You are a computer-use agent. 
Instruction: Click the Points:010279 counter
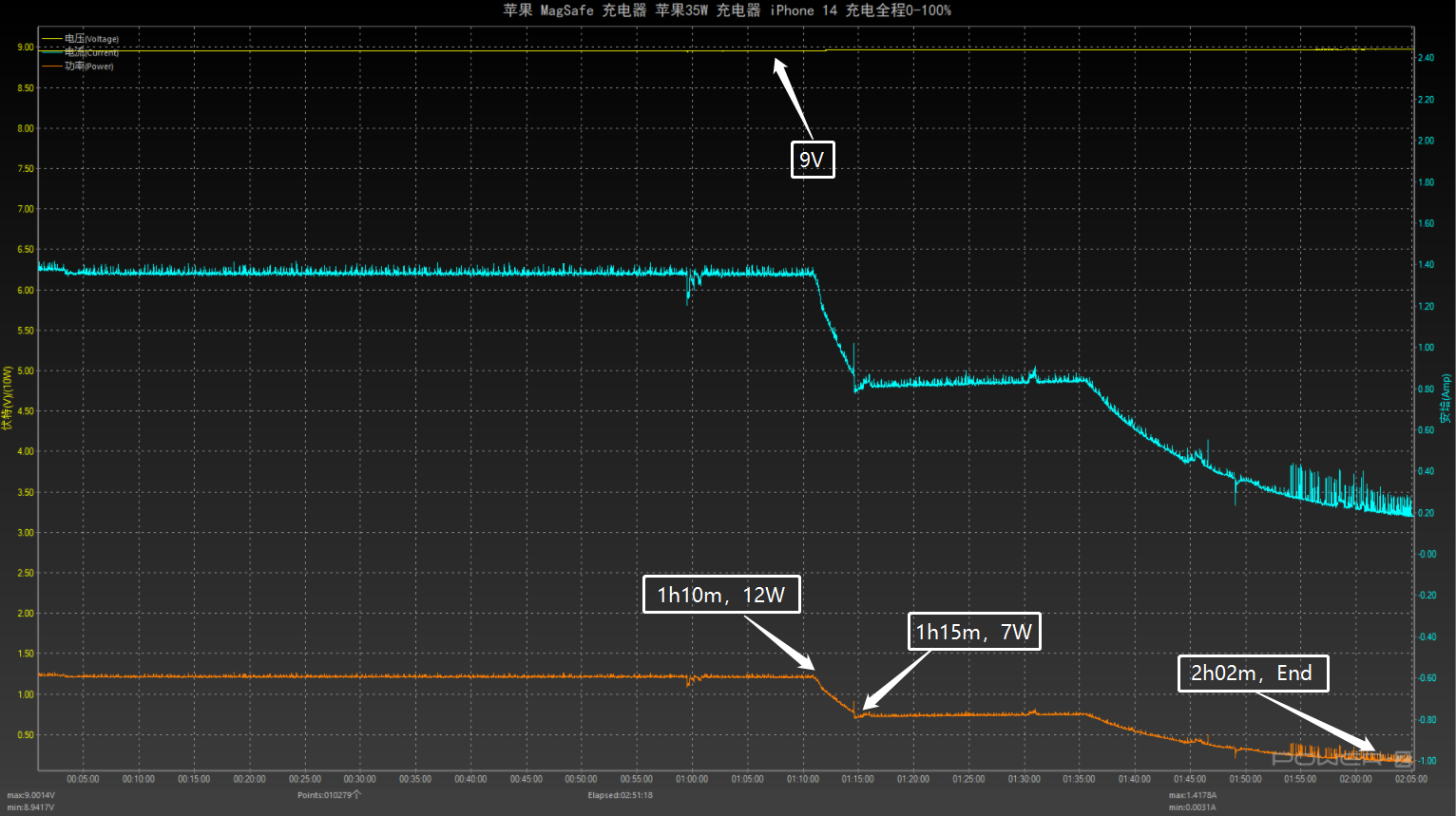329,795
